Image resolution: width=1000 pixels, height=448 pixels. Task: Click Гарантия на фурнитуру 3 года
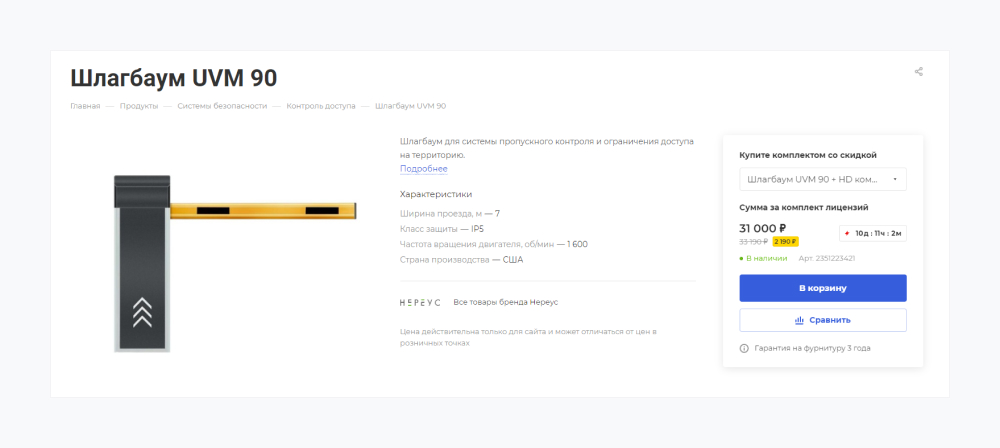tap(812, 348)
